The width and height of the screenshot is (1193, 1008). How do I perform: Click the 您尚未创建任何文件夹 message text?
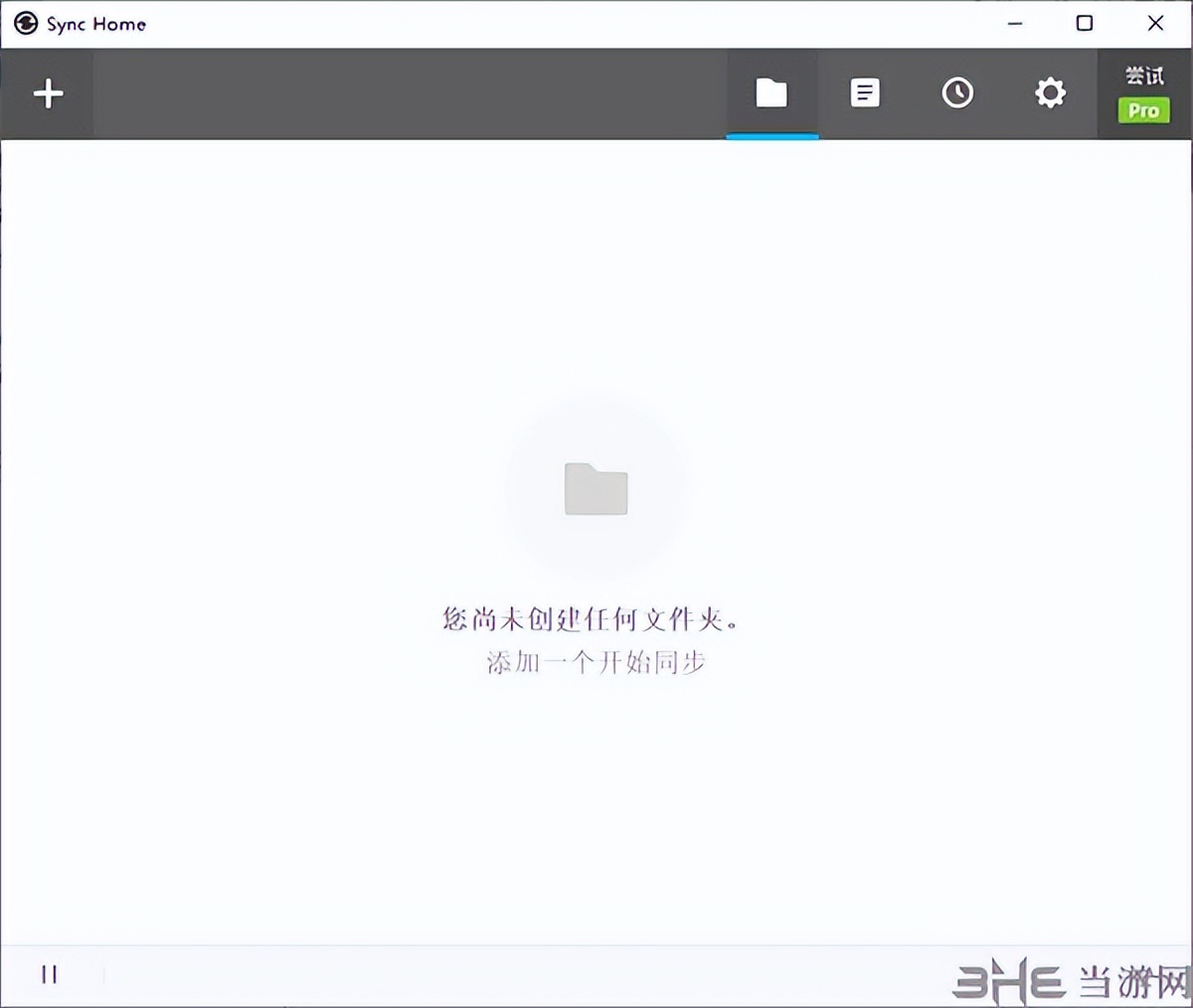(x=595, y=617)
